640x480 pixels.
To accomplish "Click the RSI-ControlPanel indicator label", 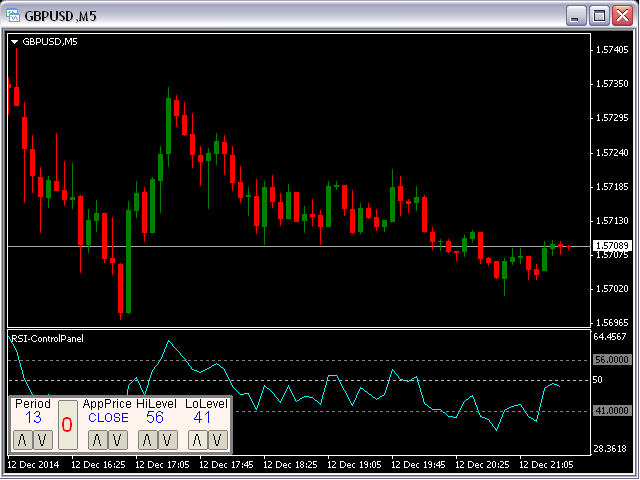I will (47, 338).
